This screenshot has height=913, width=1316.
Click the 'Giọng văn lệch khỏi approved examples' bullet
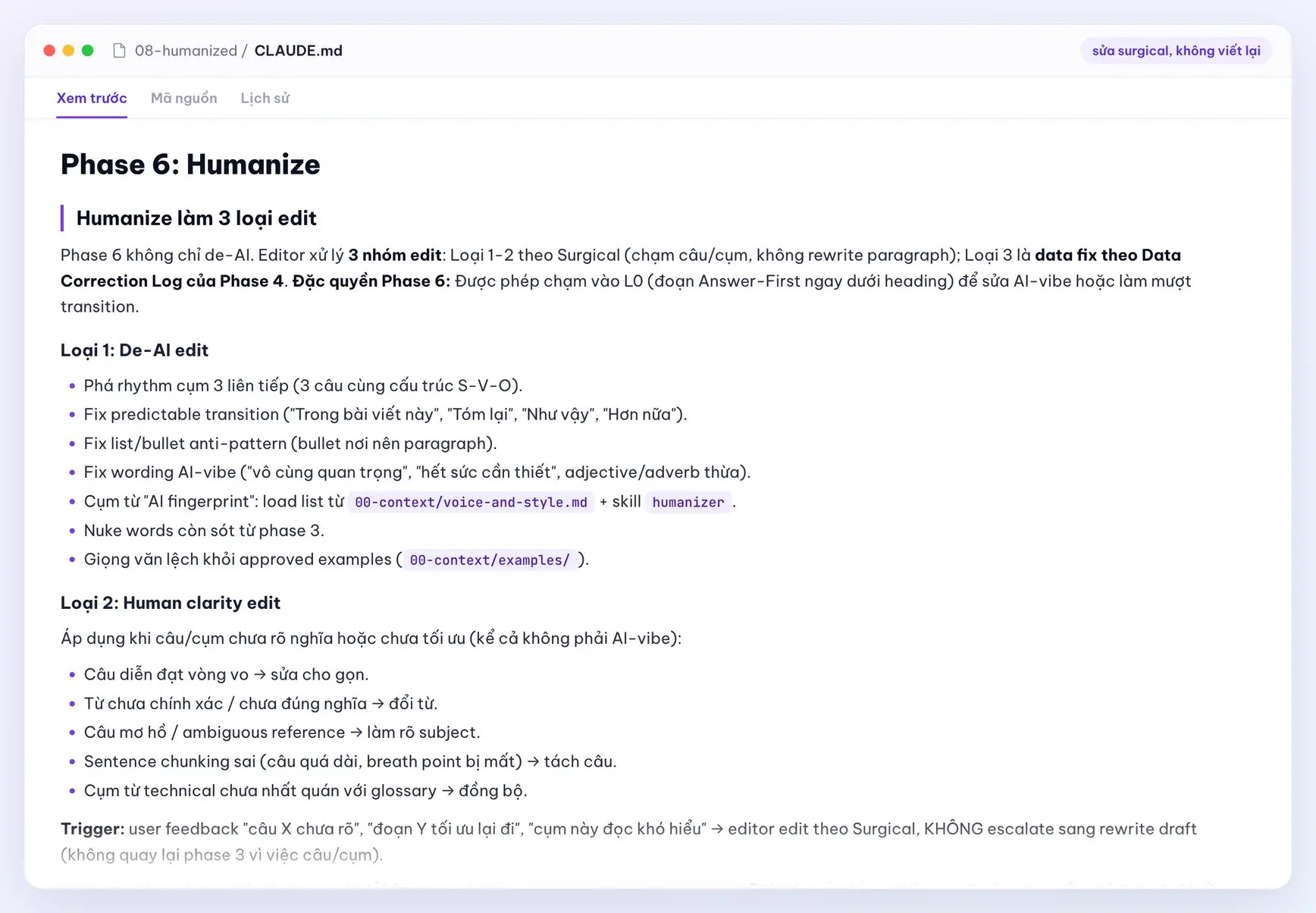coord(337,560)
